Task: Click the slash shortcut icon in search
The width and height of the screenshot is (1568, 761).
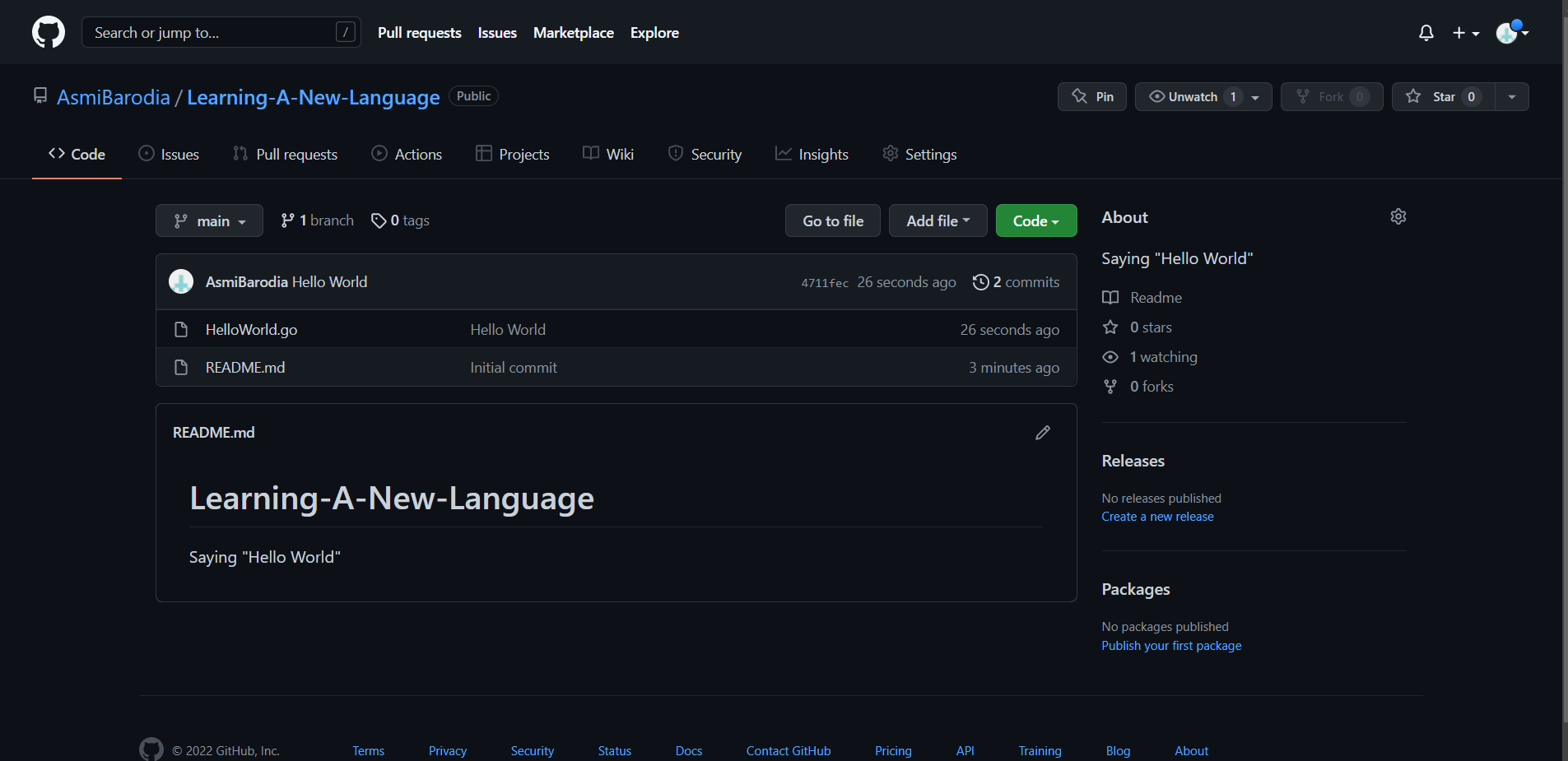Action: click(x=346, y=32)
